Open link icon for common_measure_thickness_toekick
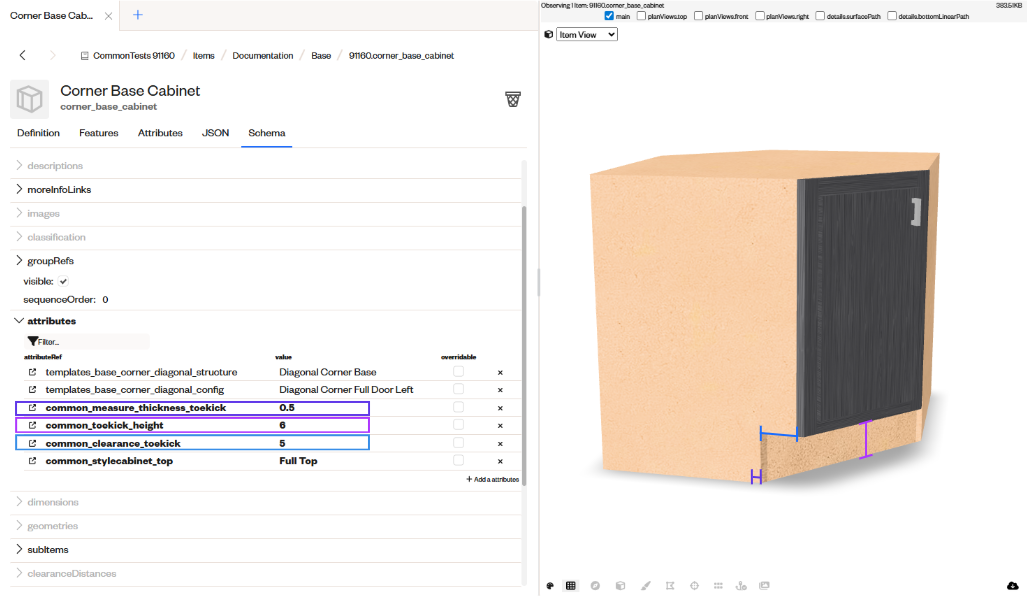This screenshot has height=598, width=1027. [x=32, y=407]
